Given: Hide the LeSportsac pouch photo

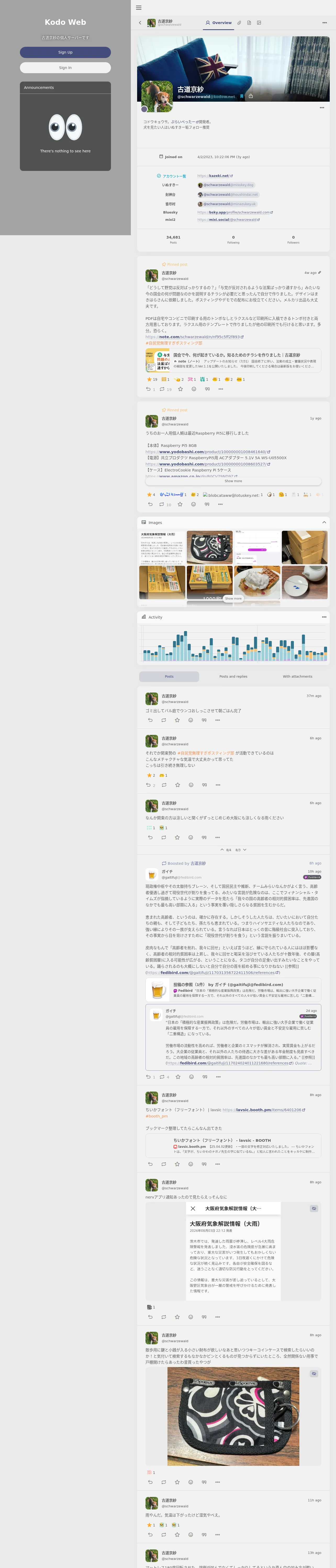Looking at the screenshot, I should pyautogui.click(x=314, y=1374).
